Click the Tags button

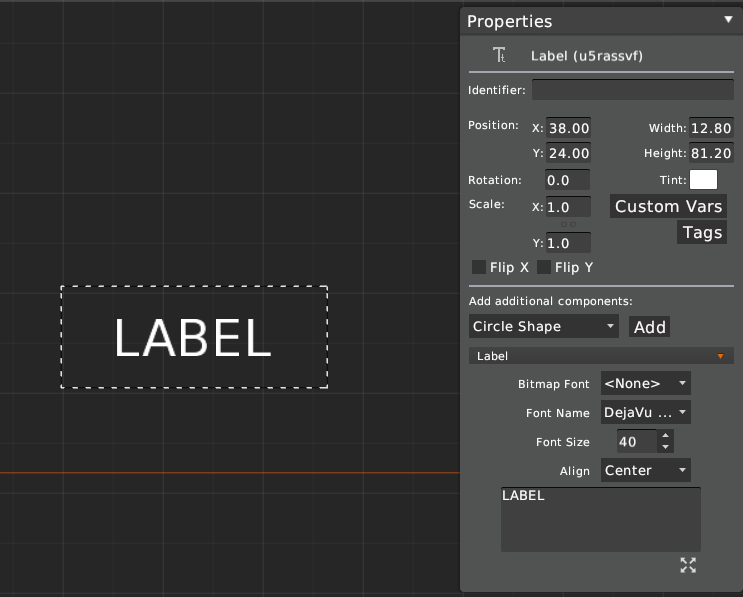702,232
